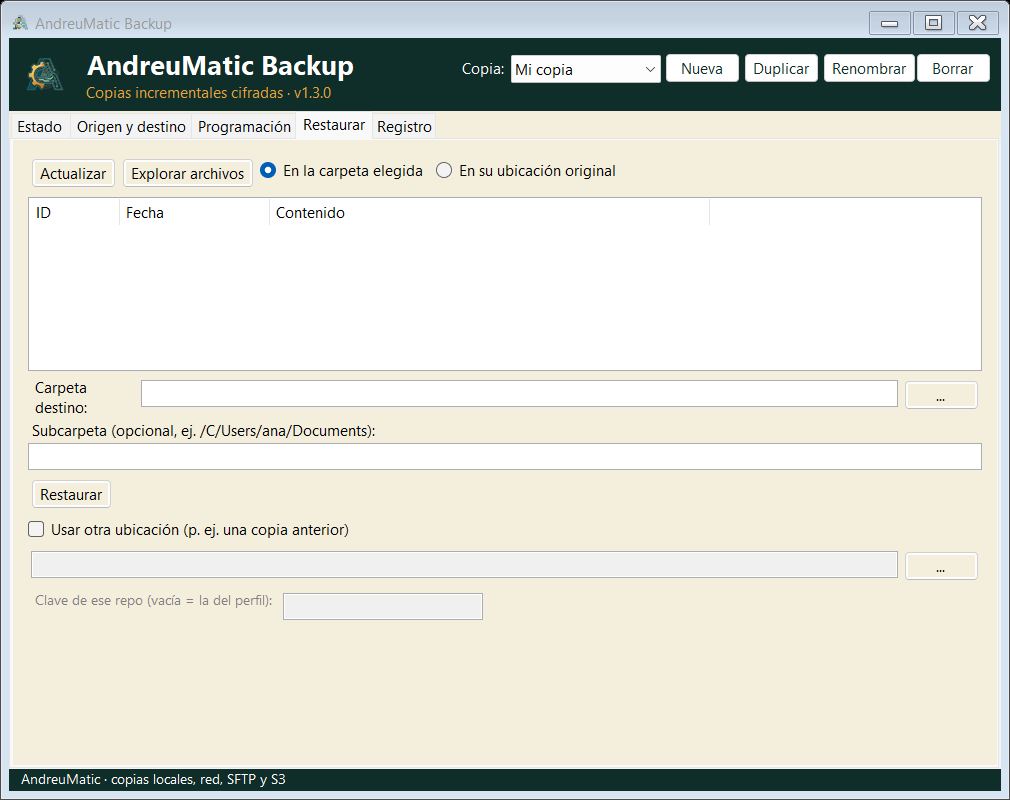The height and width of the screenshot is (800, 1010).
Task: Click the title bar app icon
Action: (x=20, y=23)
